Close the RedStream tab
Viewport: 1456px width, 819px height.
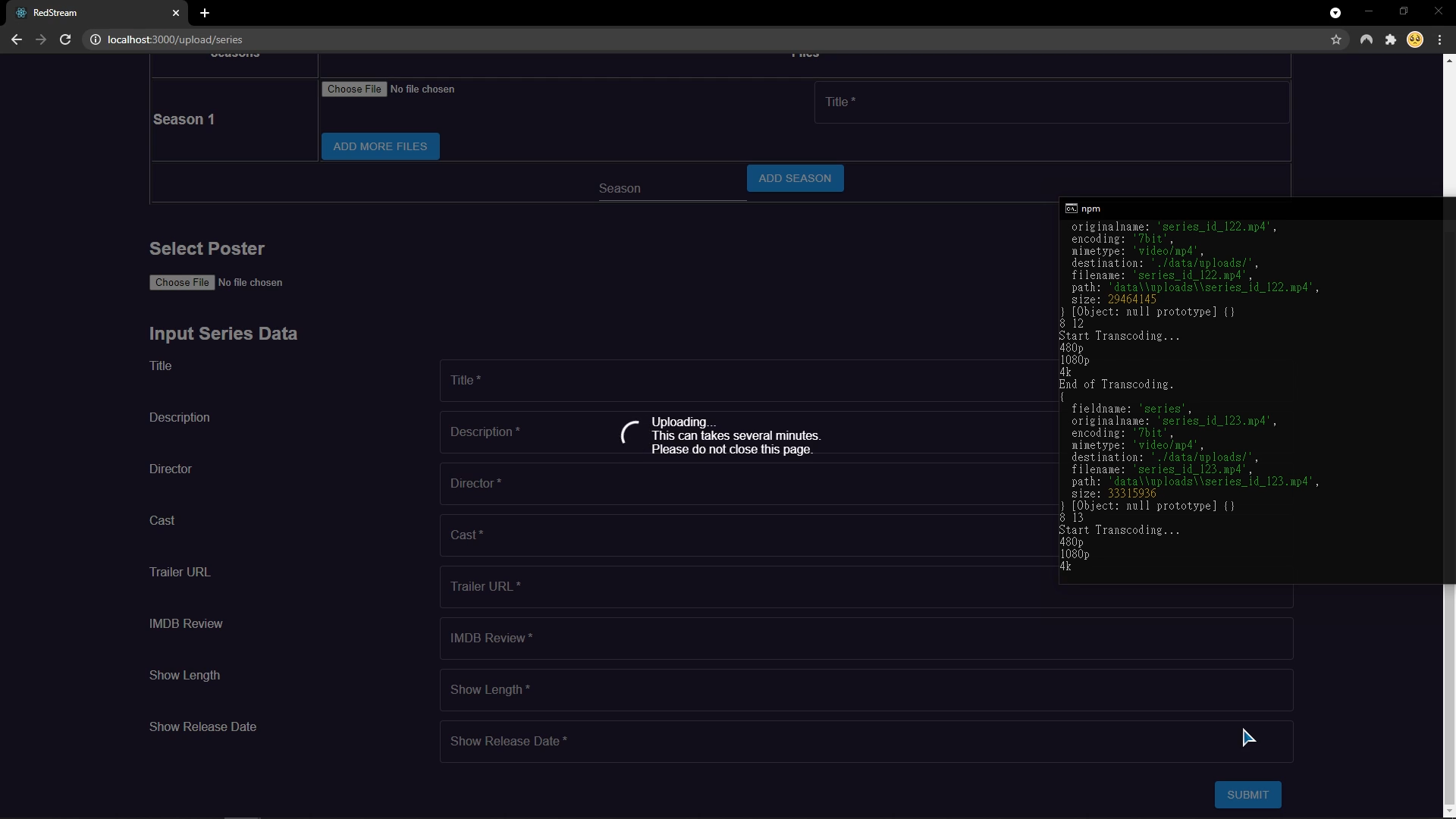[176, 13]
